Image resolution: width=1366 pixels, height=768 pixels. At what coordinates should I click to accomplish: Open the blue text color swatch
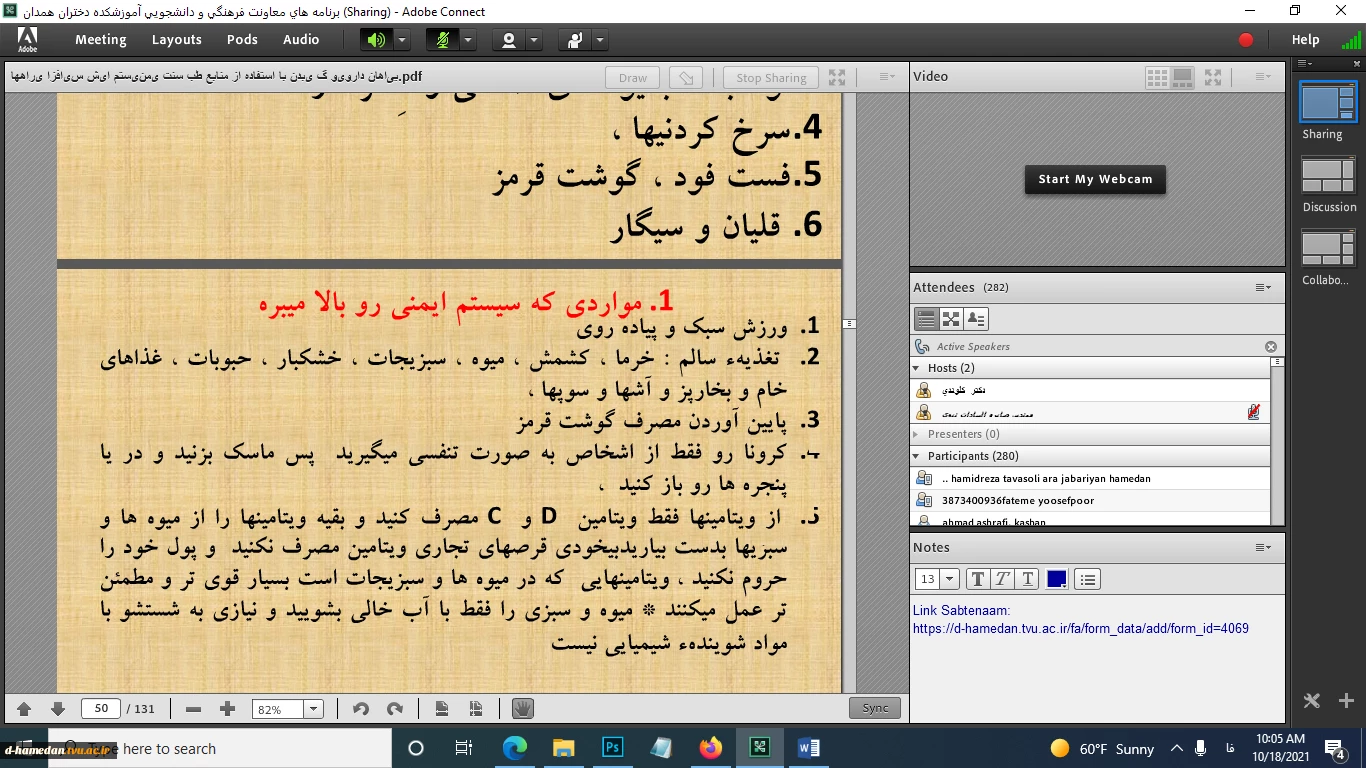coord(1057,579)
